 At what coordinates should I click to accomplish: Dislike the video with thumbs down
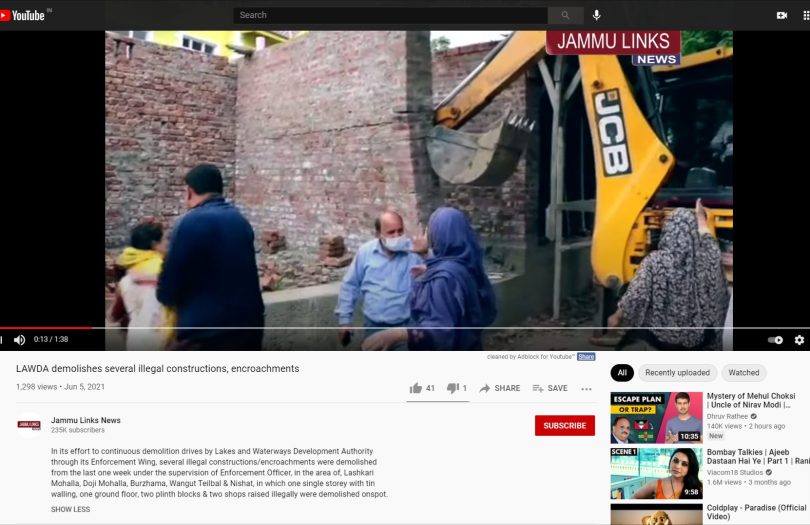457,388
